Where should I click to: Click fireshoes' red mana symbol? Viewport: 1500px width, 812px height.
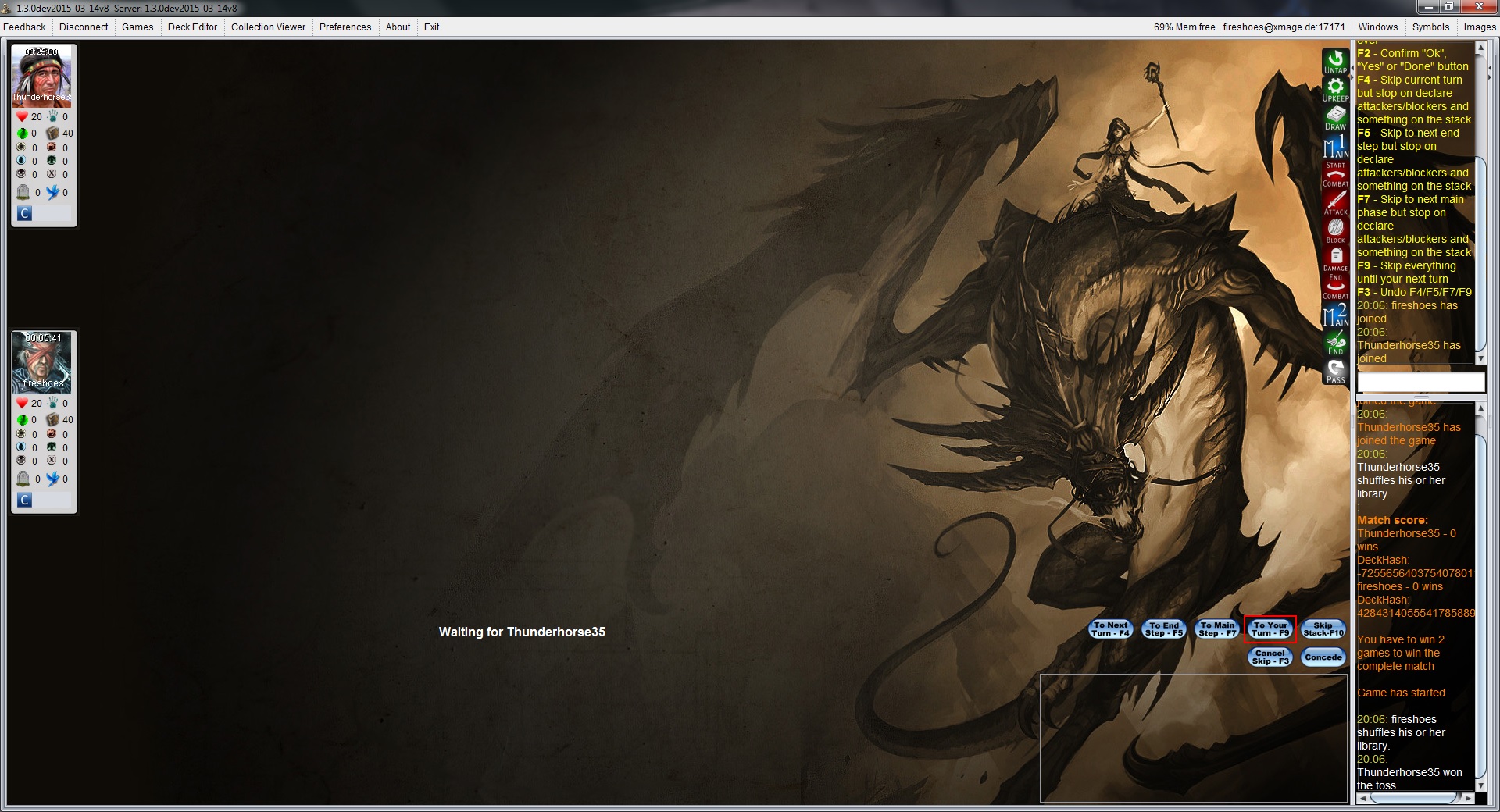coord(52,434)
